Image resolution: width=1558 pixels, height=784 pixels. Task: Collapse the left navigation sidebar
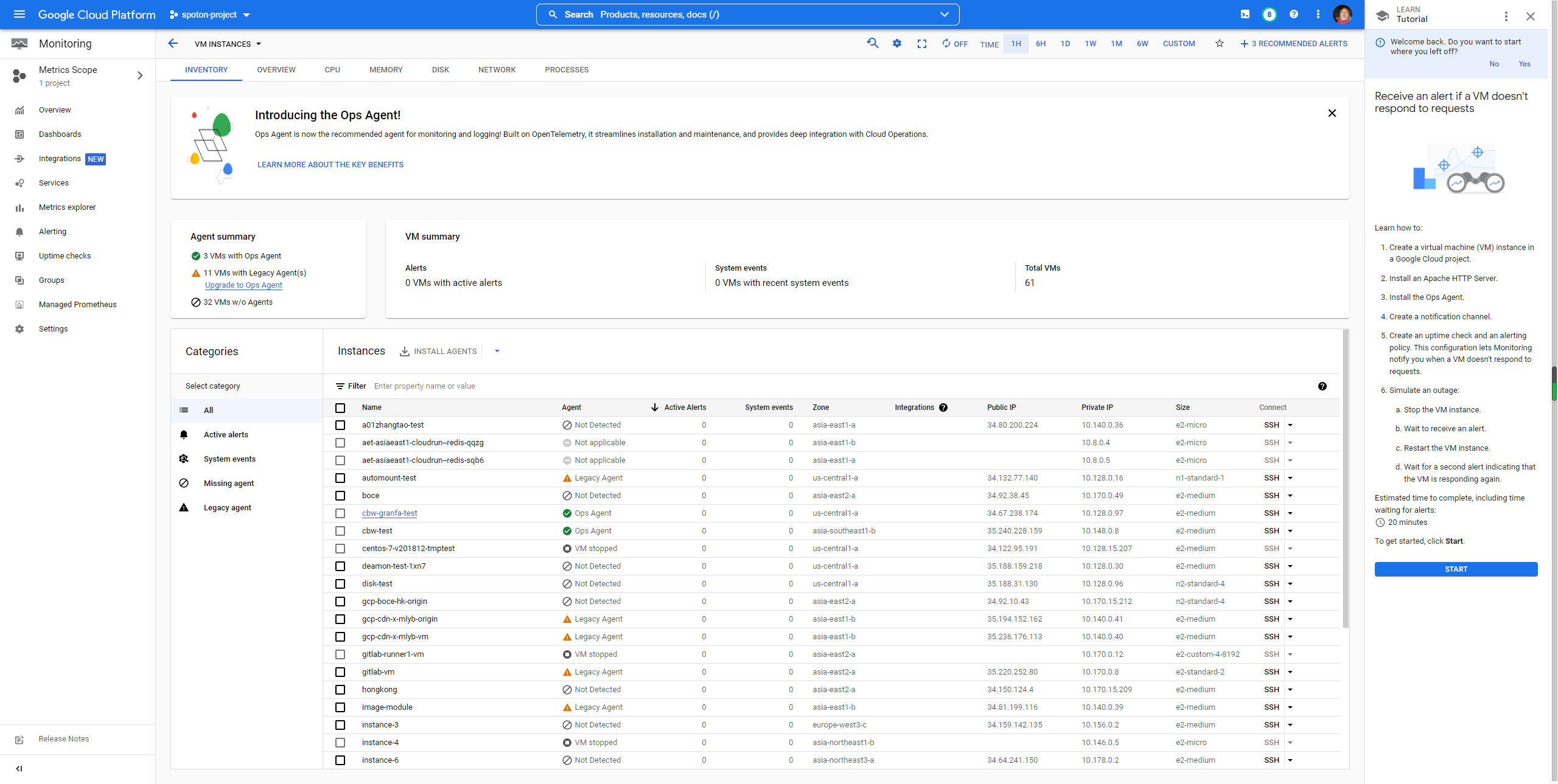pos(19,769)
